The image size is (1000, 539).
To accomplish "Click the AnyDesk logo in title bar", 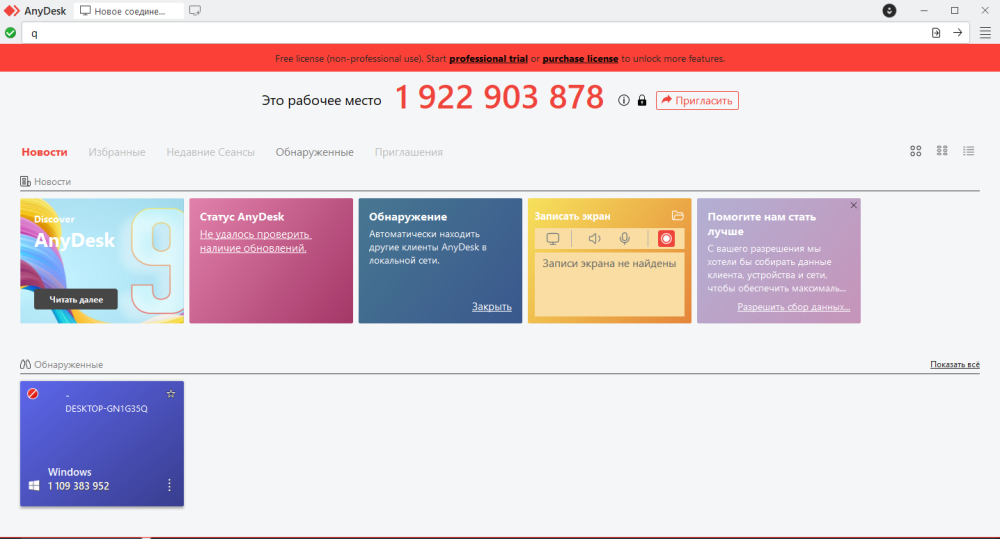I will [x=11, y=11].
